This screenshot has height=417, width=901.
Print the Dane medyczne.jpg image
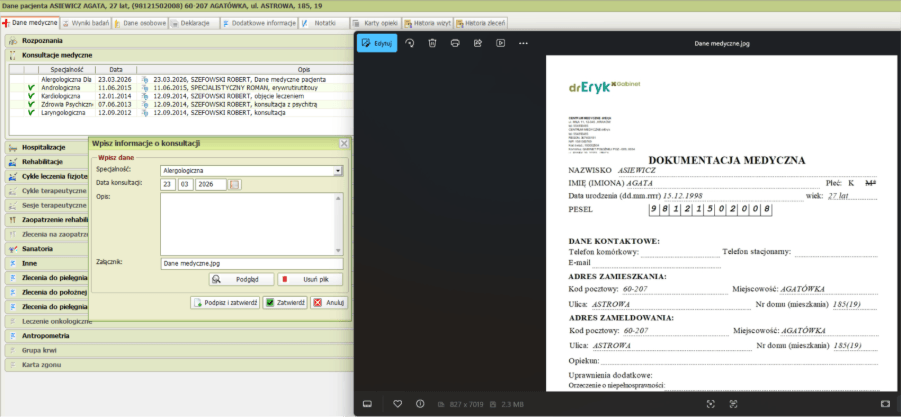455,43
